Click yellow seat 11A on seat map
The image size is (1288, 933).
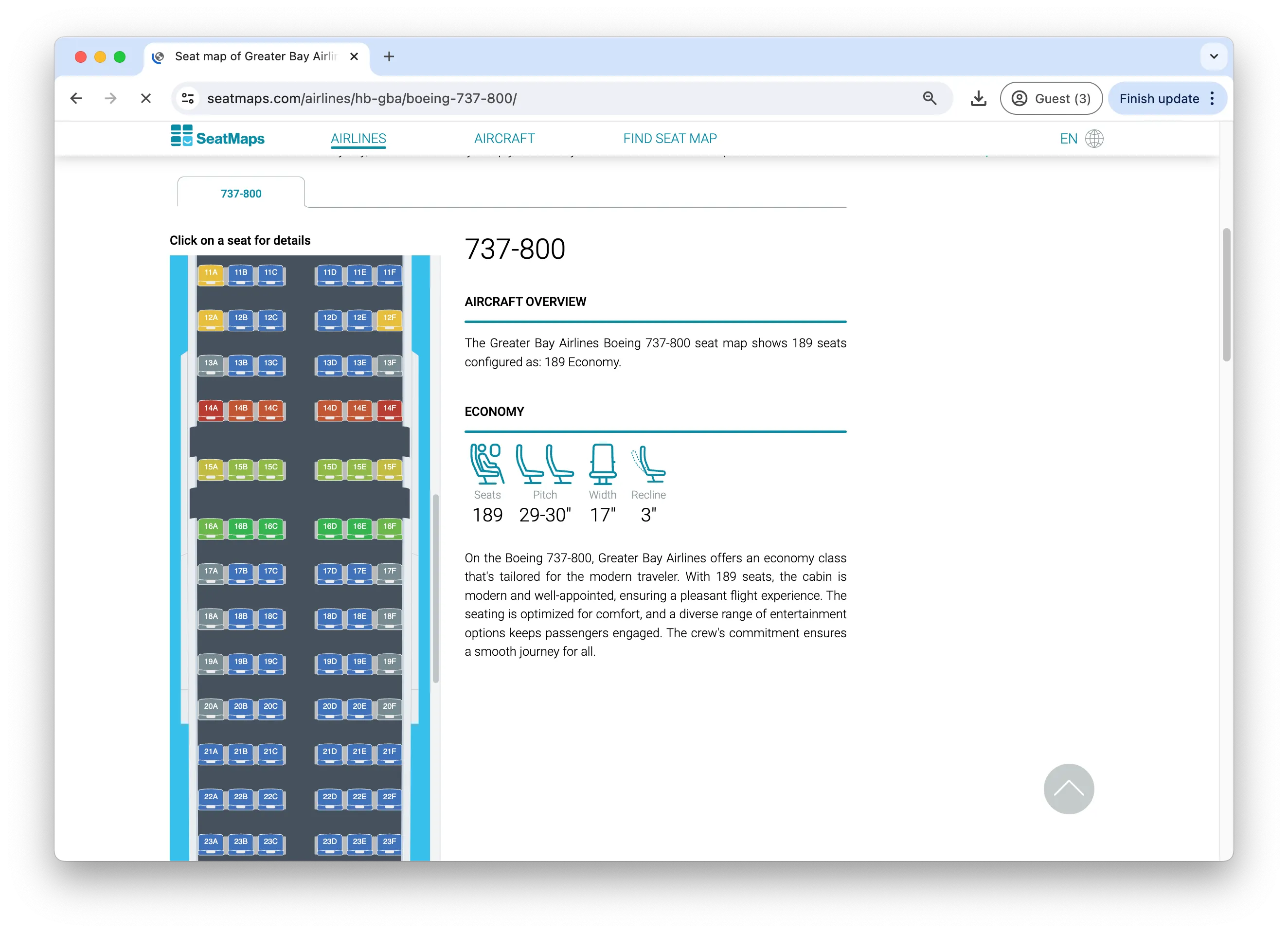(211, 274)
